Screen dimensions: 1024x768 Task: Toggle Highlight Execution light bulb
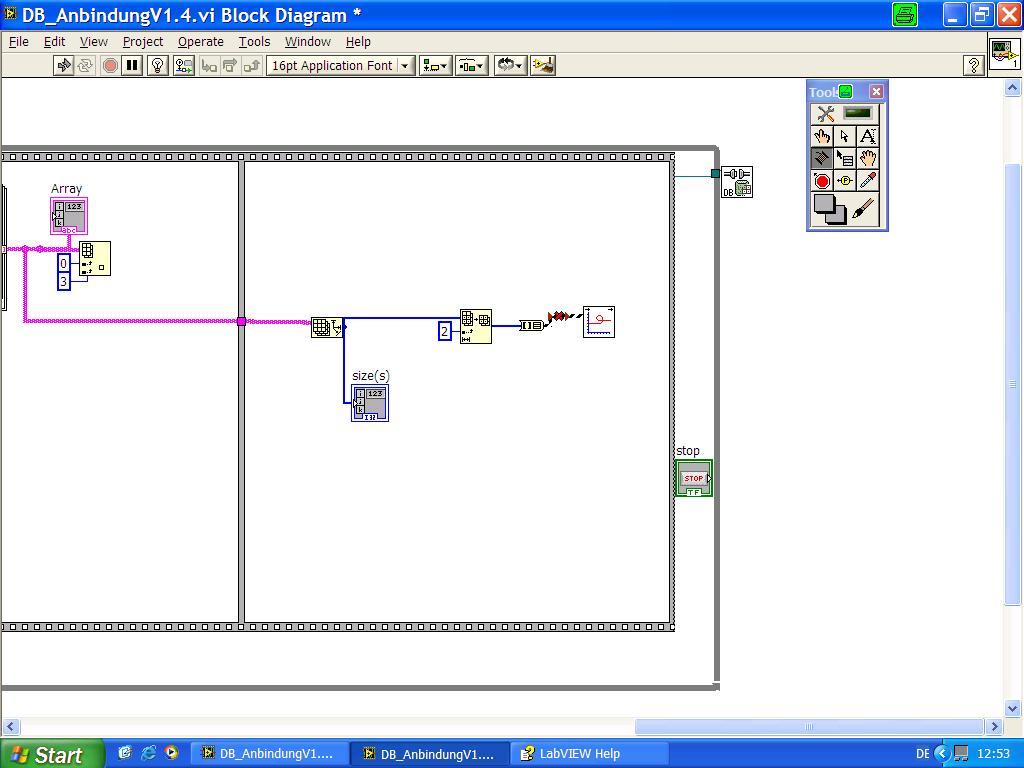158,65
